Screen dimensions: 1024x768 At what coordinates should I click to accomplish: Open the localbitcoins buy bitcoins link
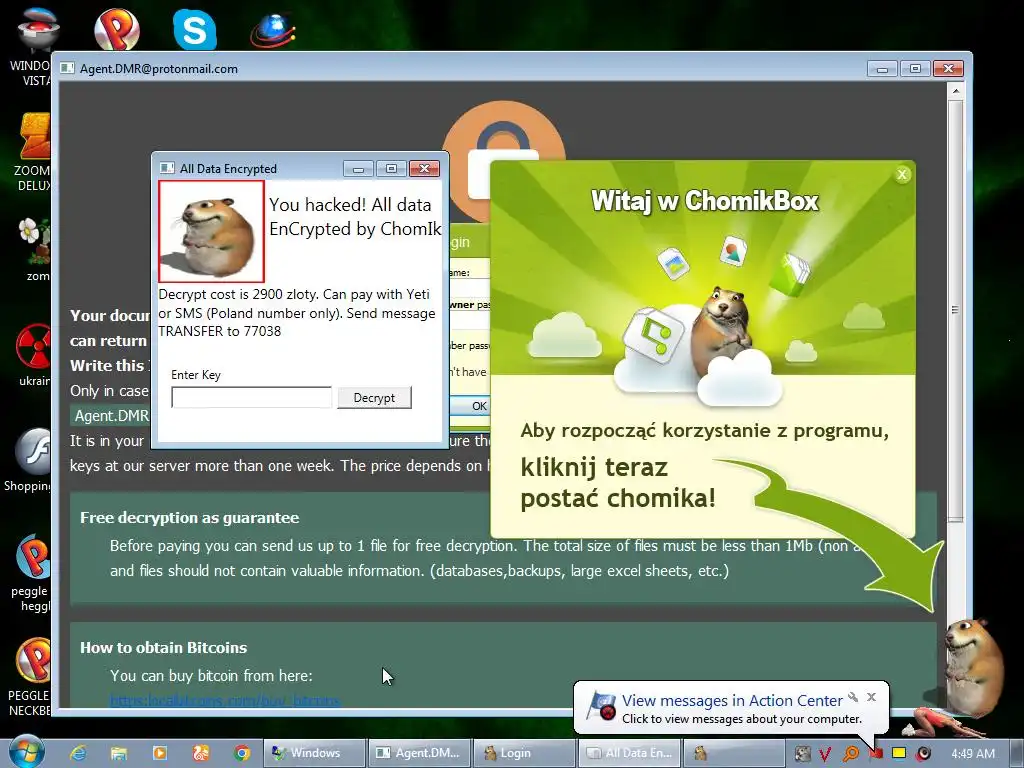click(225, 700)
